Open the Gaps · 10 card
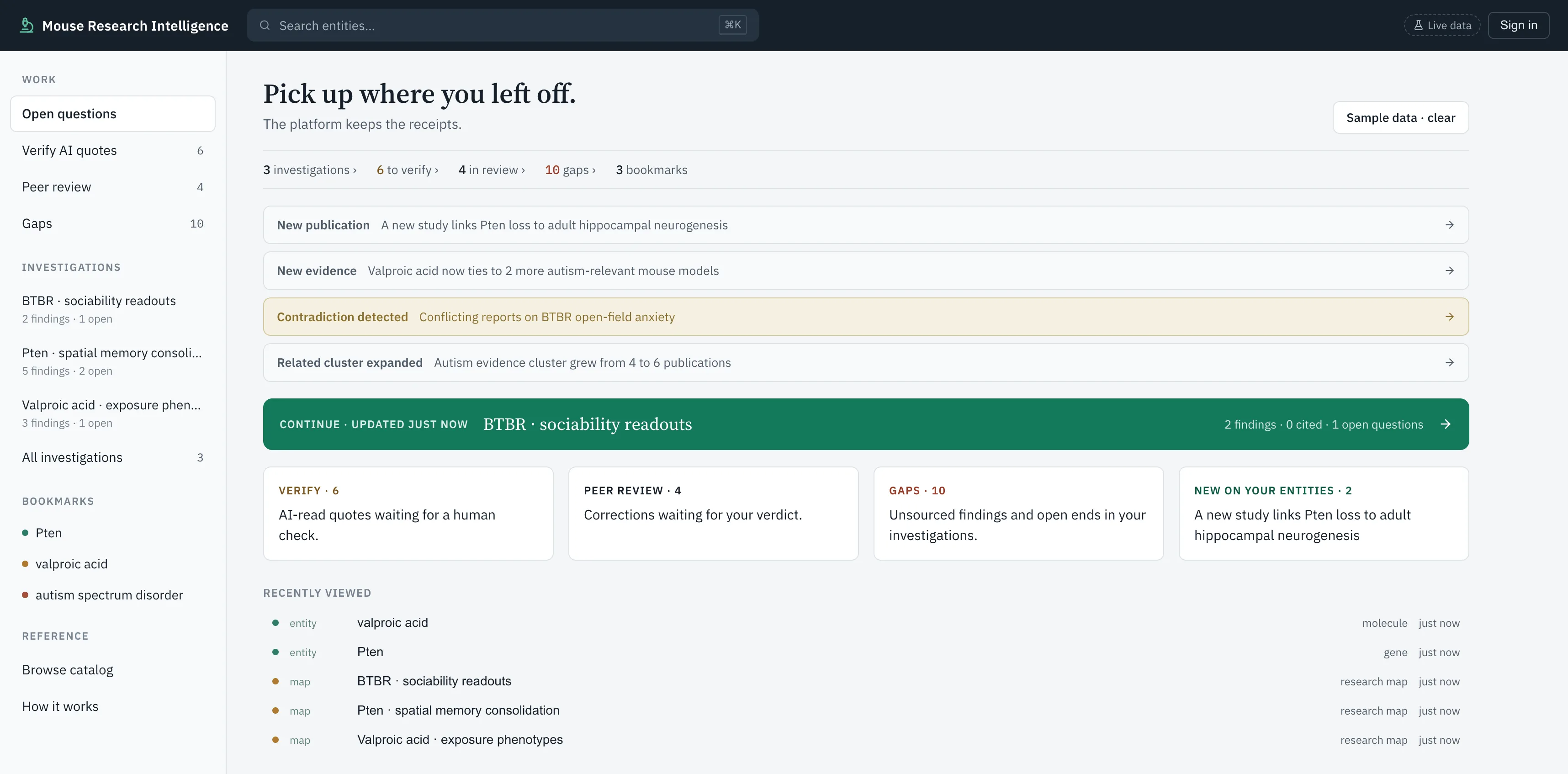 [x=1018, y=514]
